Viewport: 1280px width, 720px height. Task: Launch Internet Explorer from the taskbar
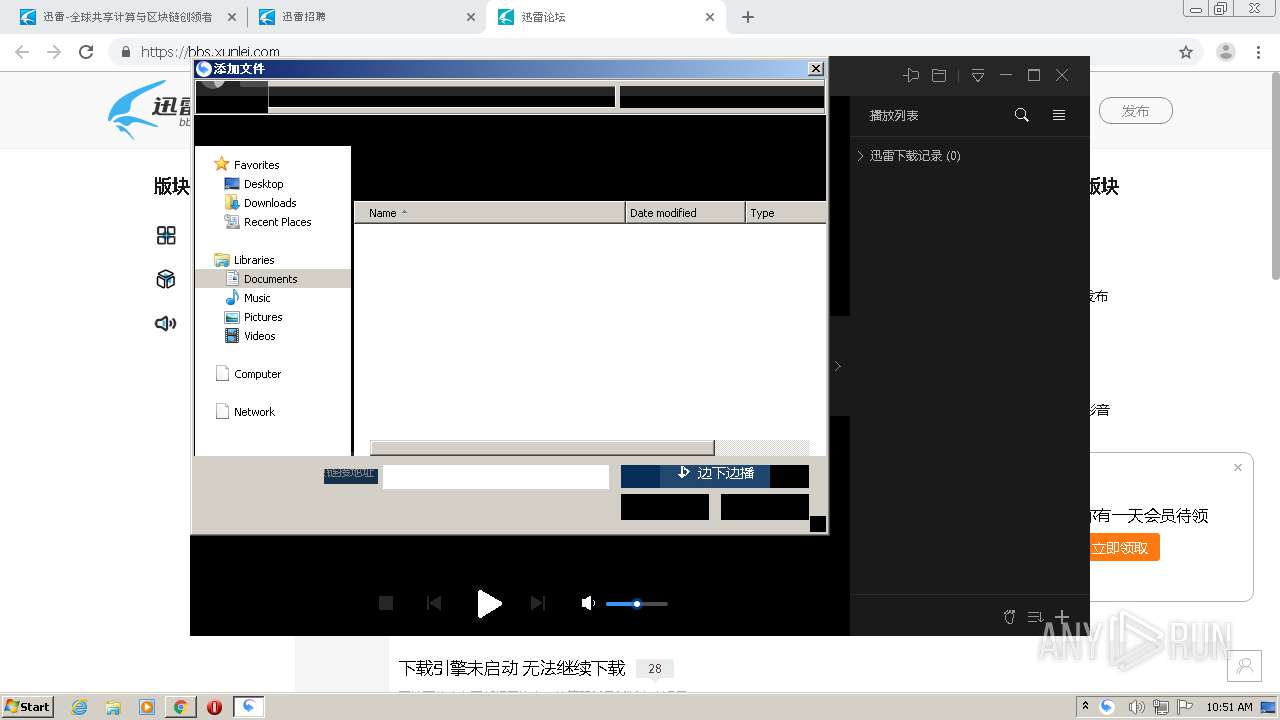click(x=79, y=707)
